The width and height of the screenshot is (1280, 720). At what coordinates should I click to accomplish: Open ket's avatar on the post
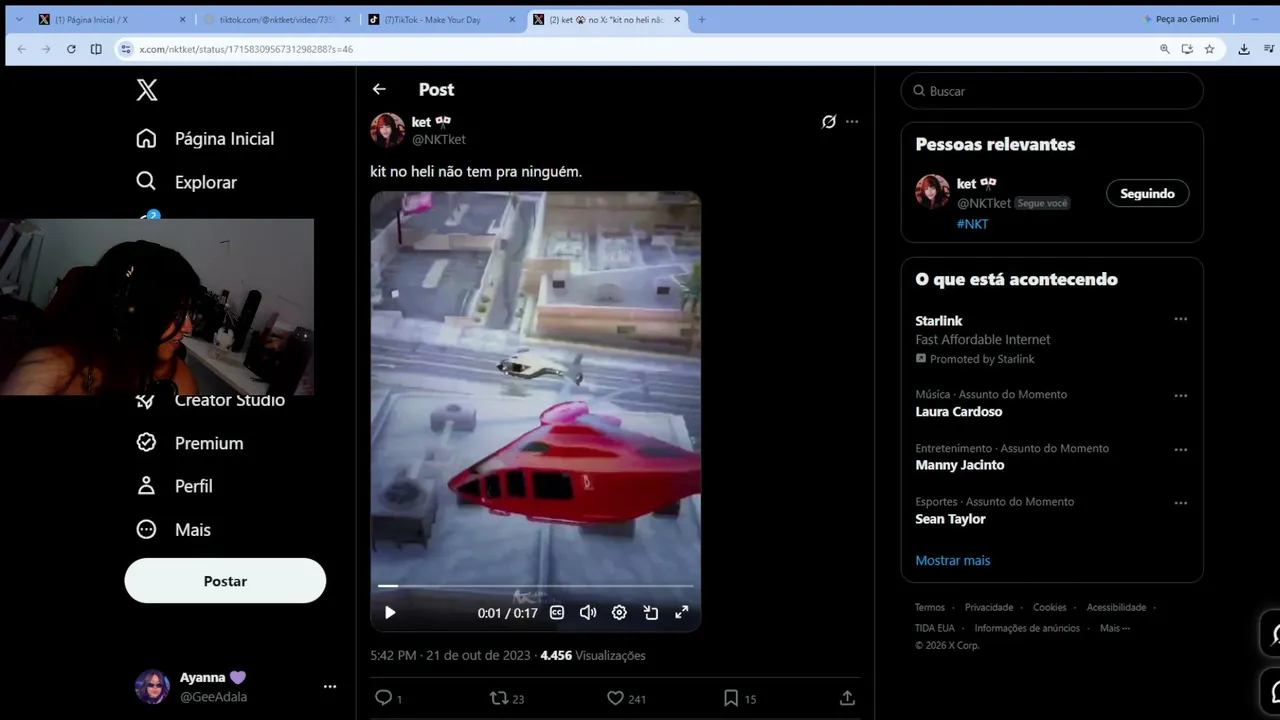[x=388, y=130]
